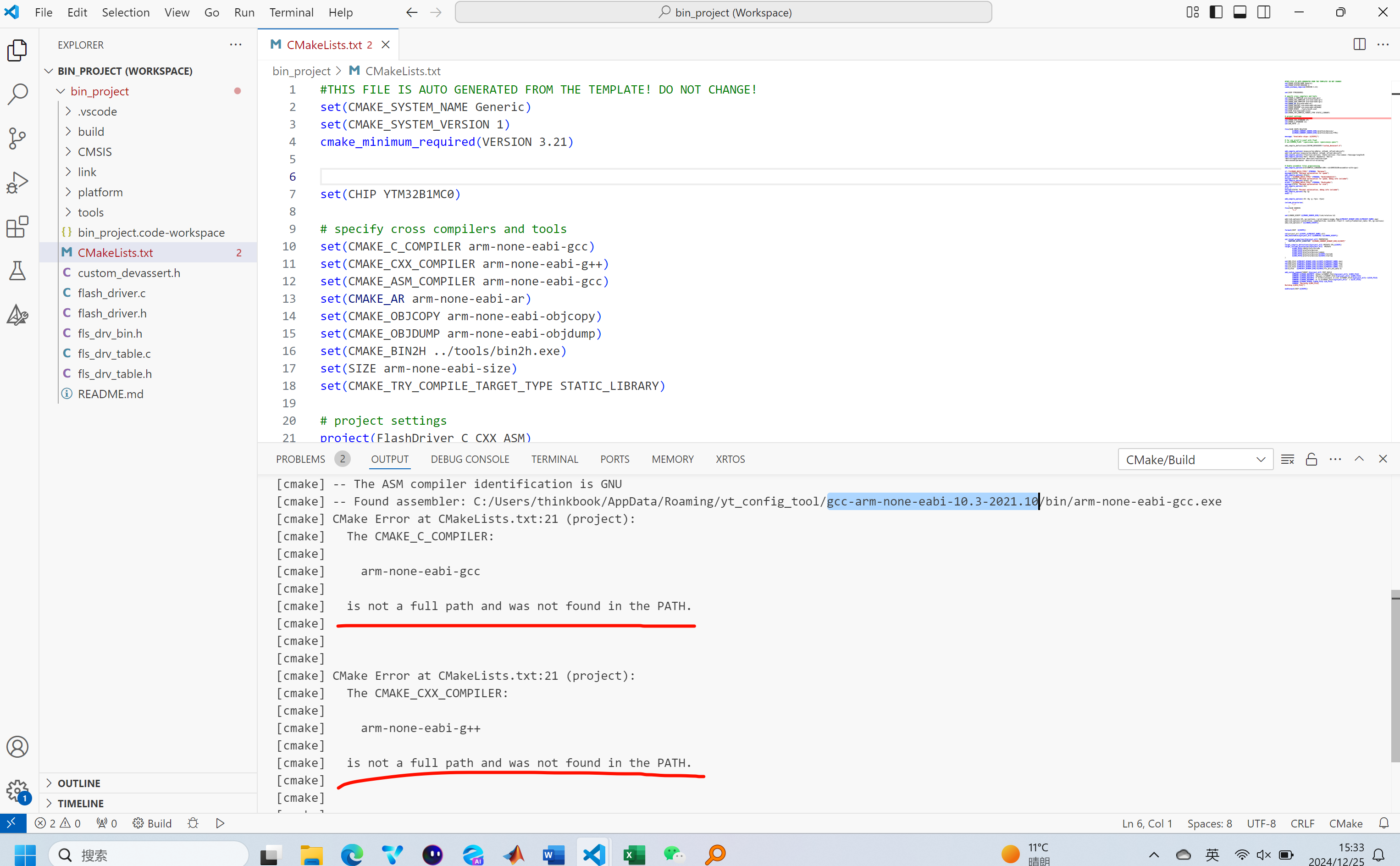Click the remote window indicator in status bar
Viewport: 1400px width, 866px height.
click(12, 823)
